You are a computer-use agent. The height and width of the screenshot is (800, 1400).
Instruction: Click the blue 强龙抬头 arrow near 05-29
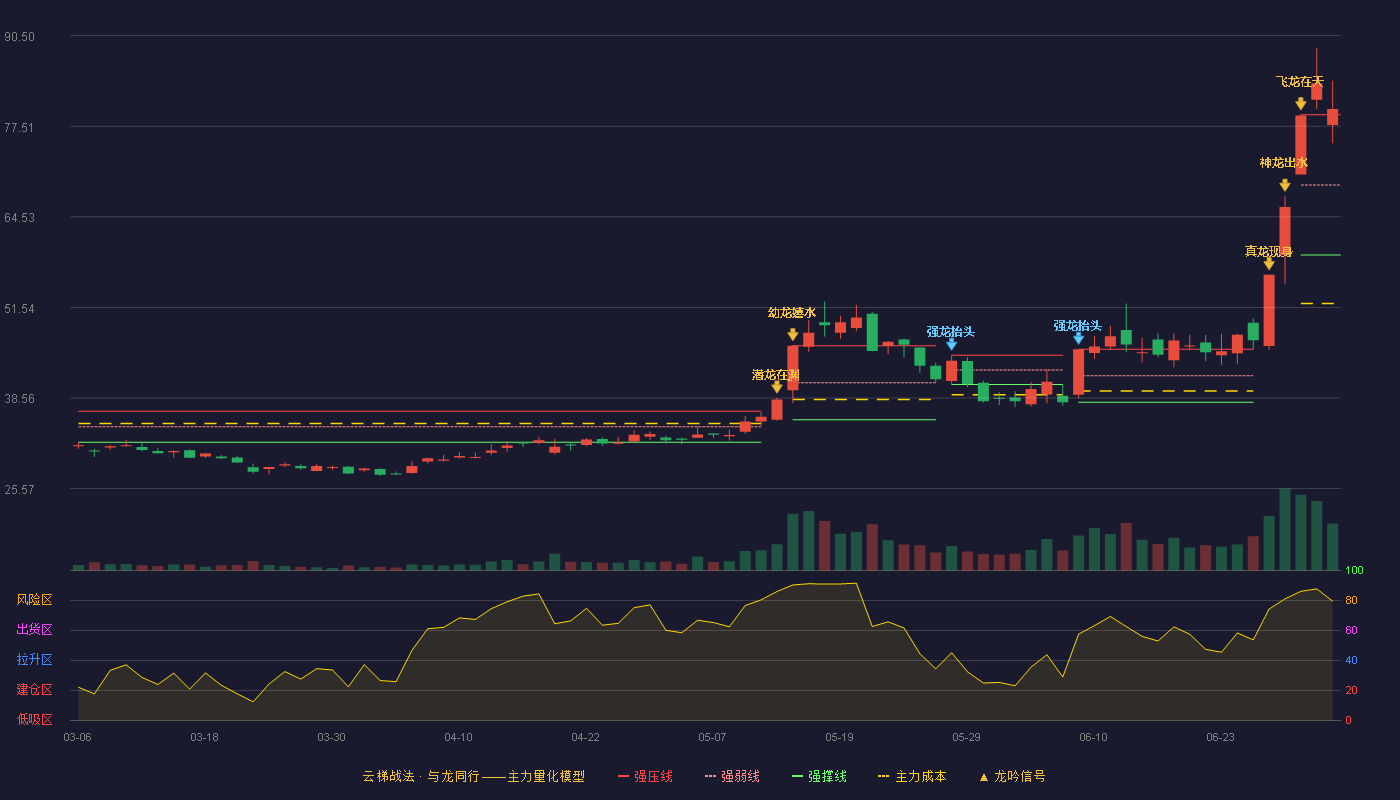point(951,344)
